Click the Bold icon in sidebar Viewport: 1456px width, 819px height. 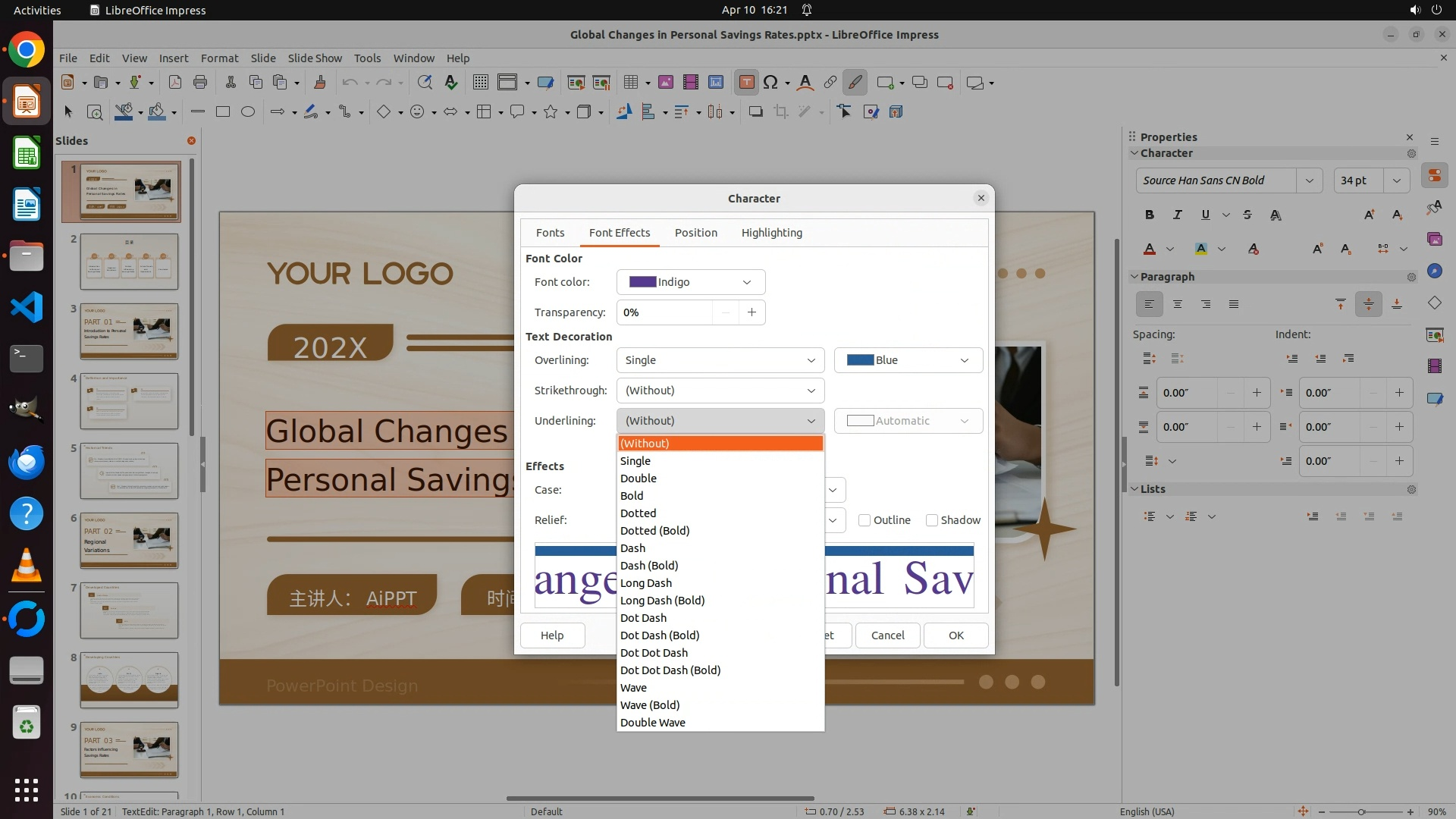pyautogui.click(x=1150, y=215)
